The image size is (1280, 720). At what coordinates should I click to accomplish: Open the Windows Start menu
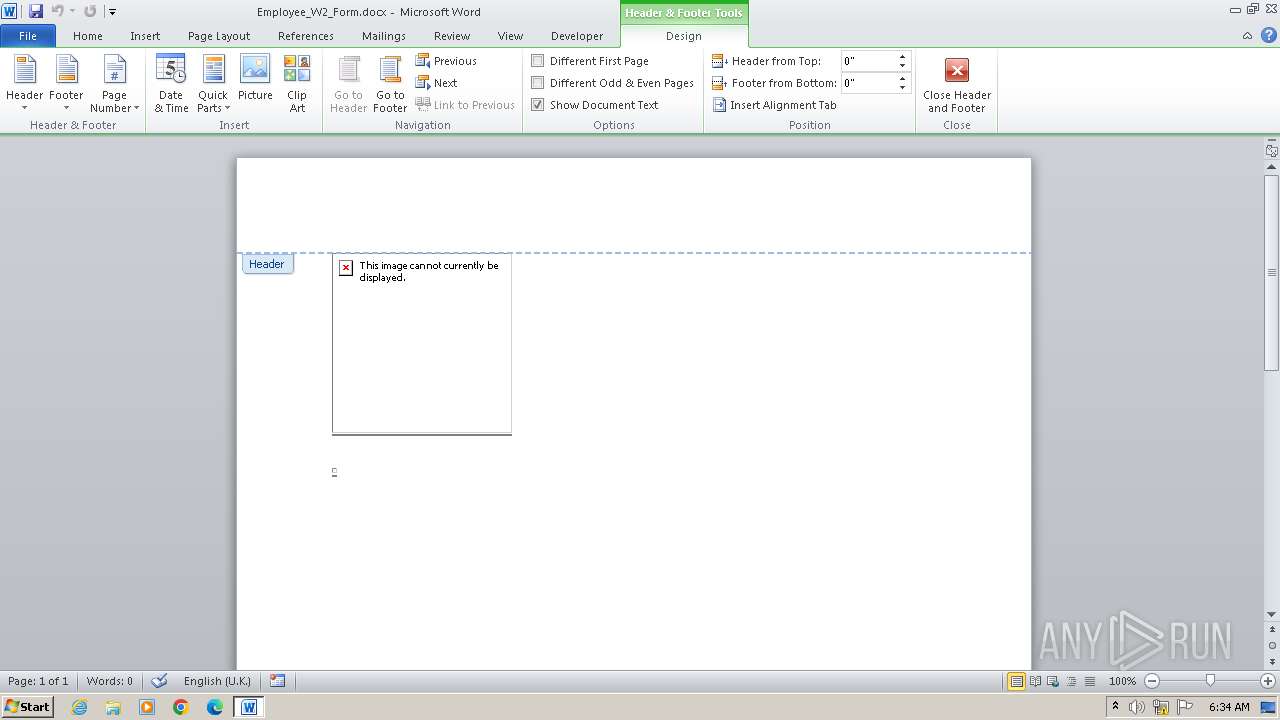[x=28, y=706]
